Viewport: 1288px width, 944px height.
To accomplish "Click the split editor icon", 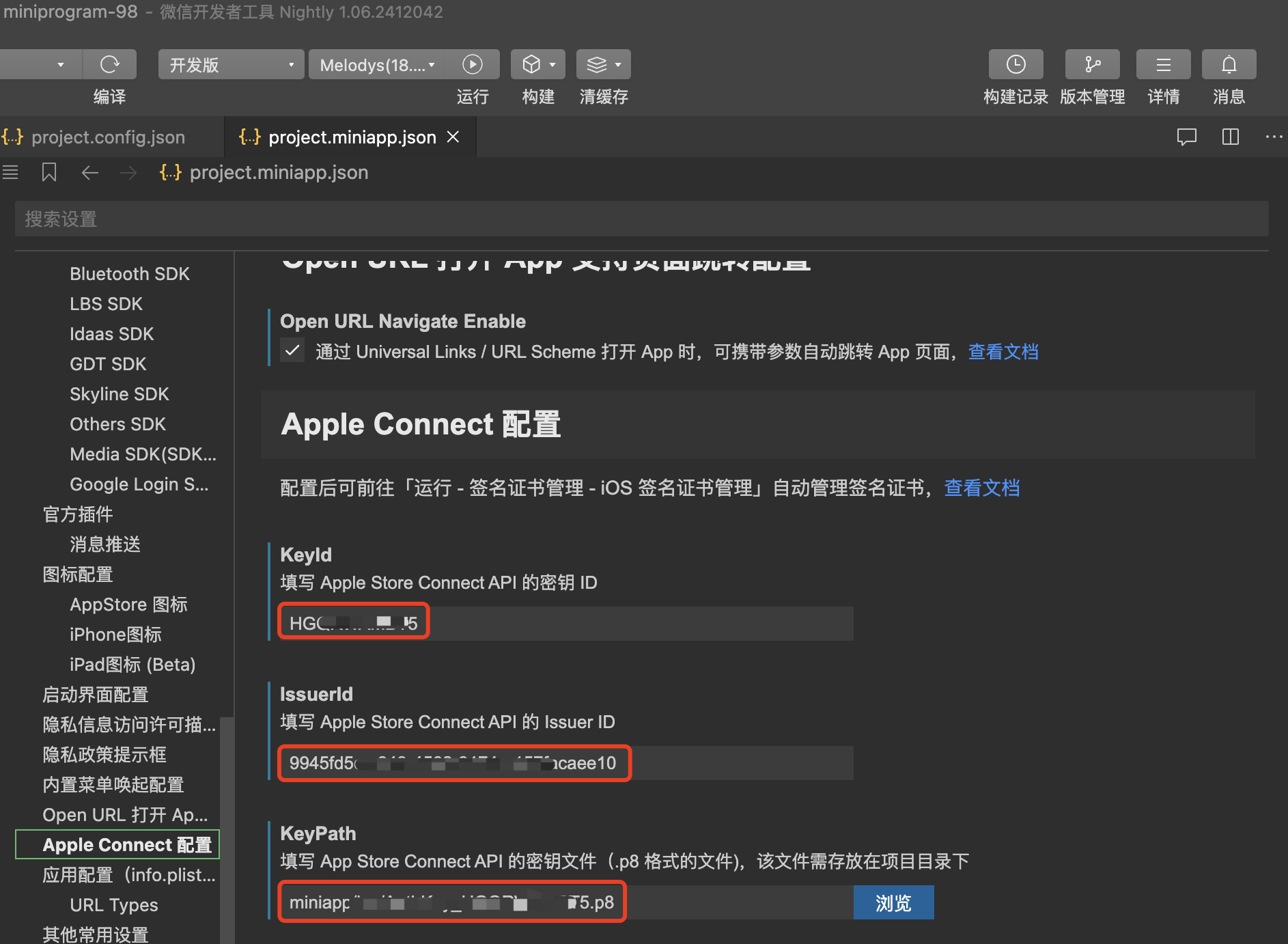I will (x=1231, y=137).
